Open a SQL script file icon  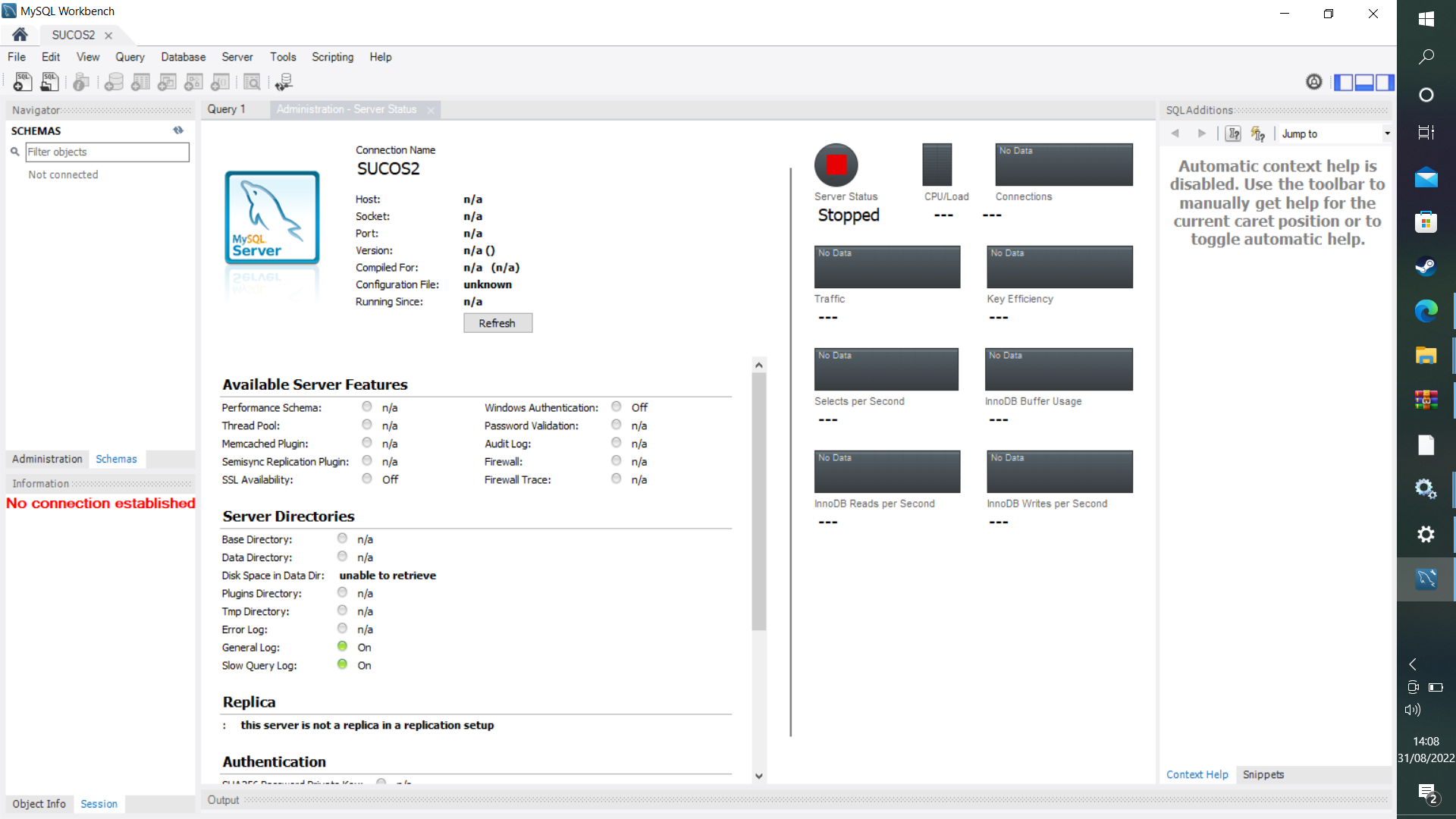click(x=50, y=82)
